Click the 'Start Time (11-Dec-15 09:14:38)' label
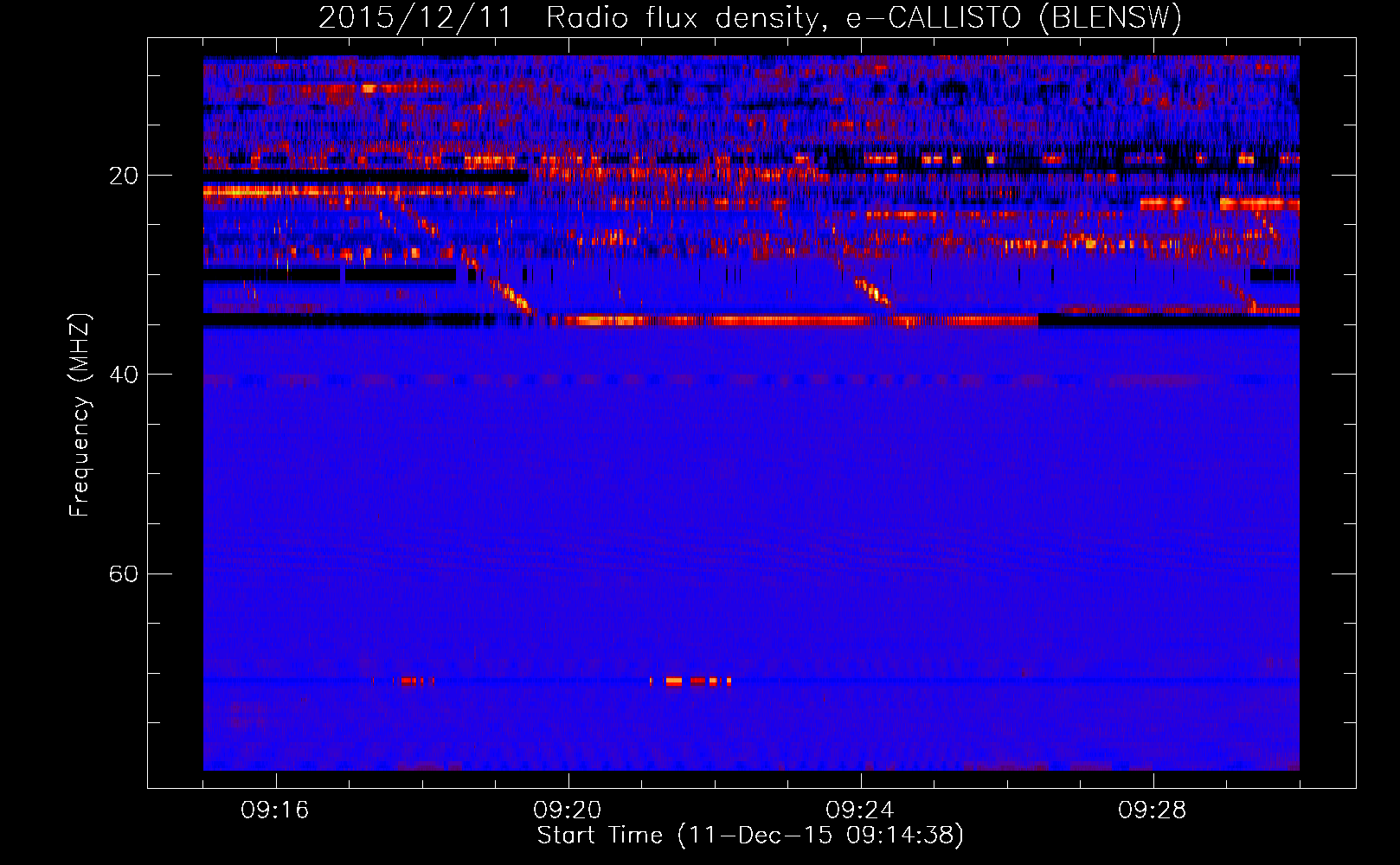Image resolution: width=1400 pixels, height=865 pixels. click(x=750, y=836)
